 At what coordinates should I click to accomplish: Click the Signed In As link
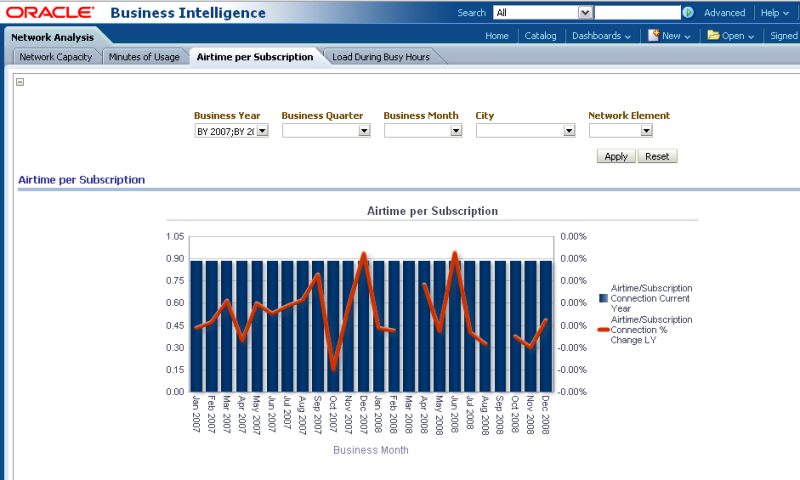[785, 36]
